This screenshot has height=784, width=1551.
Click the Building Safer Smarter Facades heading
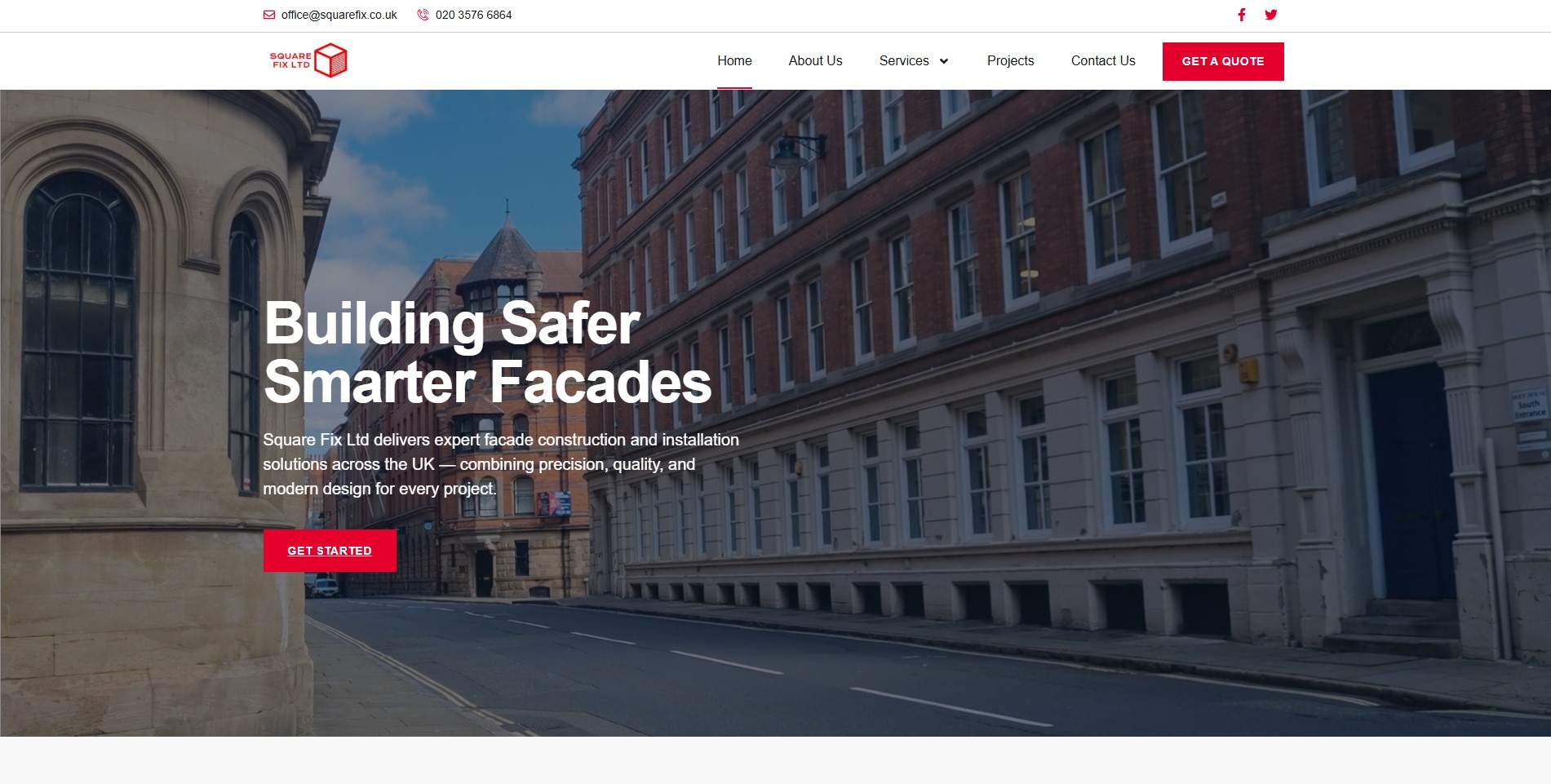pyautogui.click(x=487, y=352)
